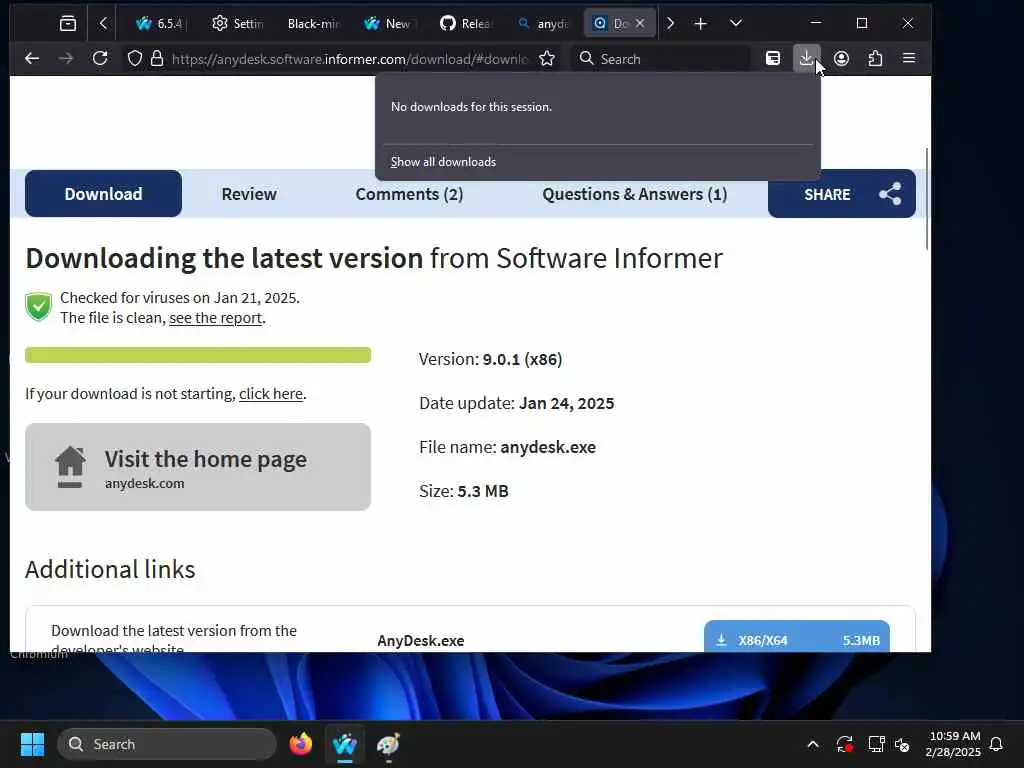Open the tab overview icon in title bar

pos(68,24)
